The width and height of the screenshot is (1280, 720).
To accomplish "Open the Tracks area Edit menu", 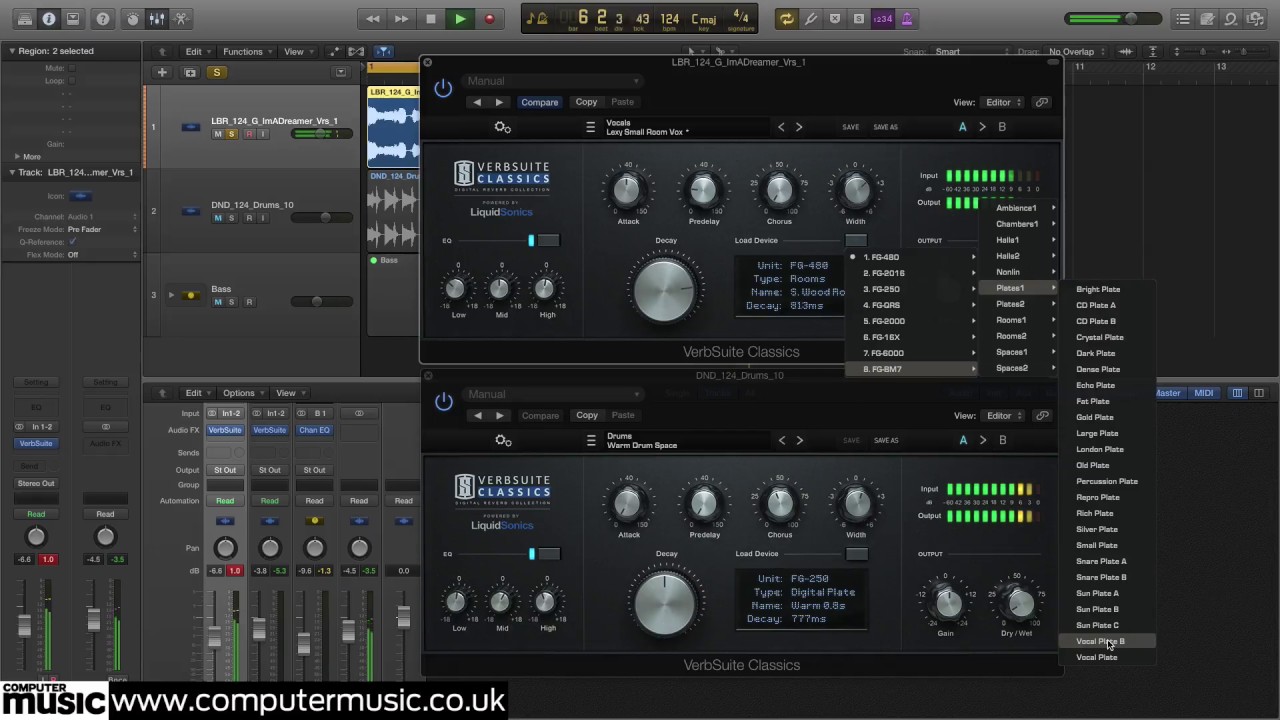I will pos(198,52).
